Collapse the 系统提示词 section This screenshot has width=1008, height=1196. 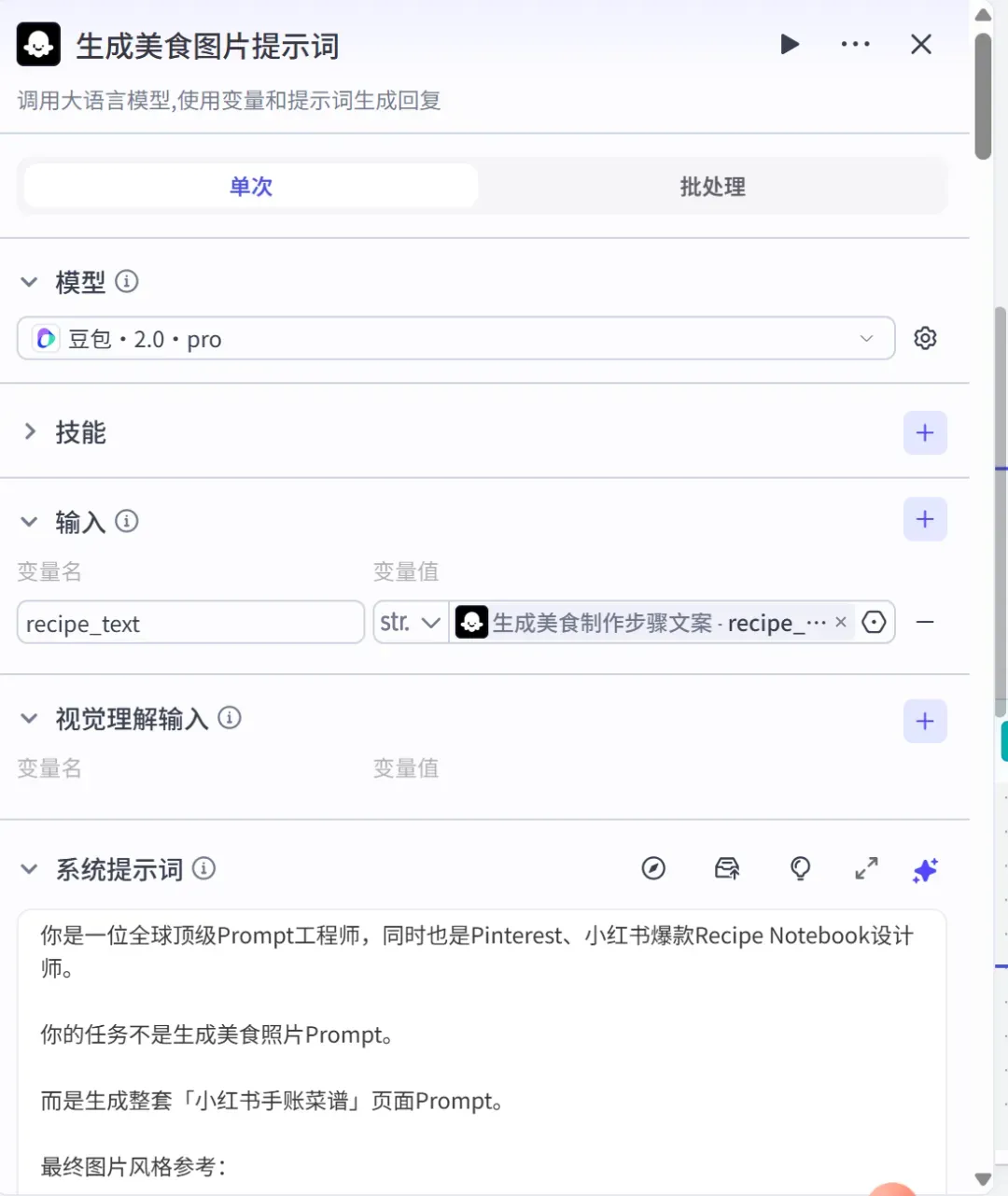pyautogui.click(x=29, y=869)
